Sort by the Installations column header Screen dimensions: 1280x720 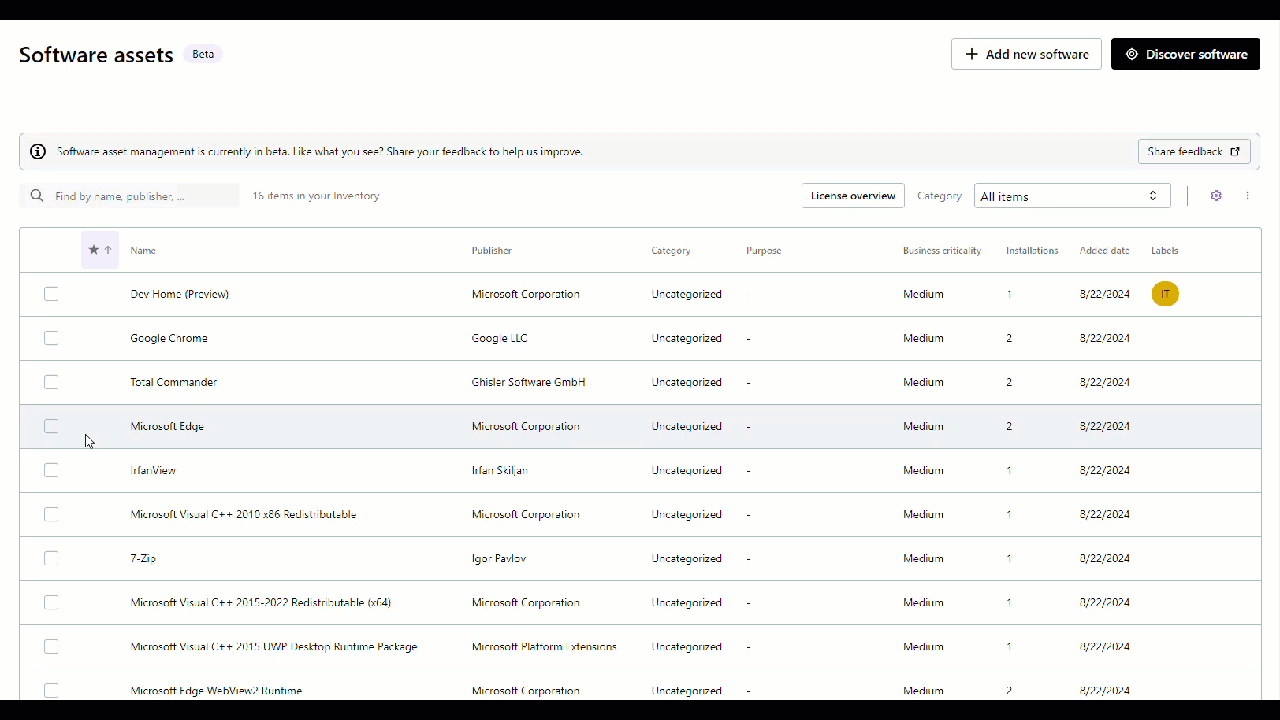pos(1032,251)
